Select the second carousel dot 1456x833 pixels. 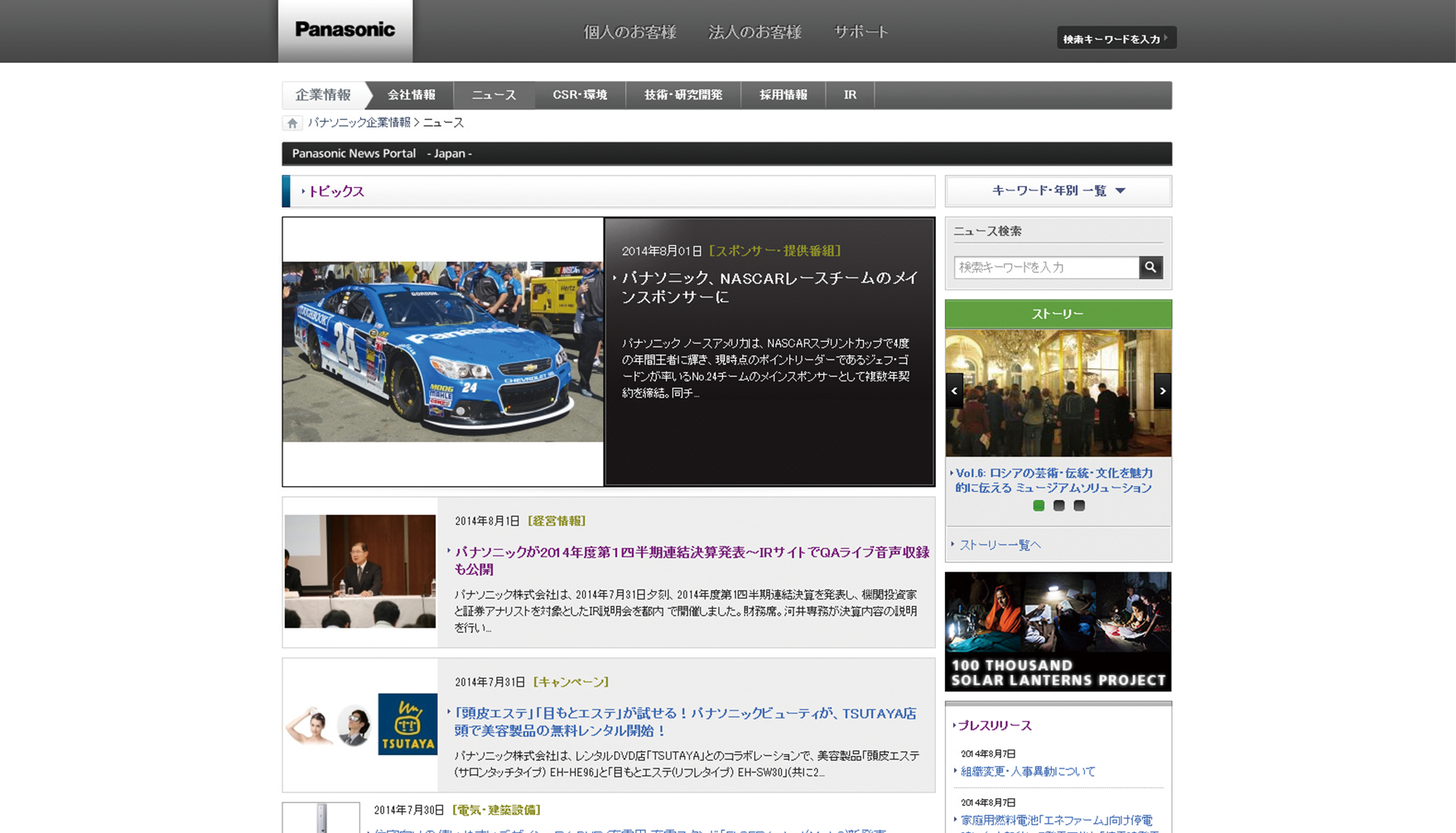(x=1058, y=506)
